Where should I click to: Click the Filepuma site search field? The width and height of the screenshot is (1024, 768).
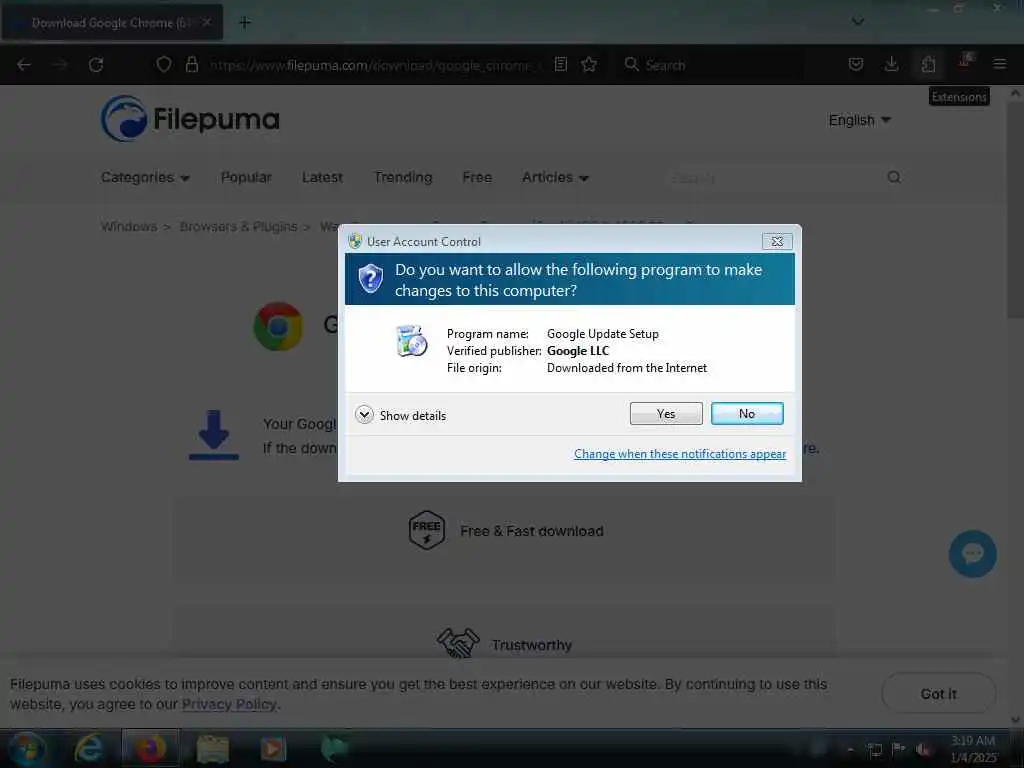tap(774, 178)
